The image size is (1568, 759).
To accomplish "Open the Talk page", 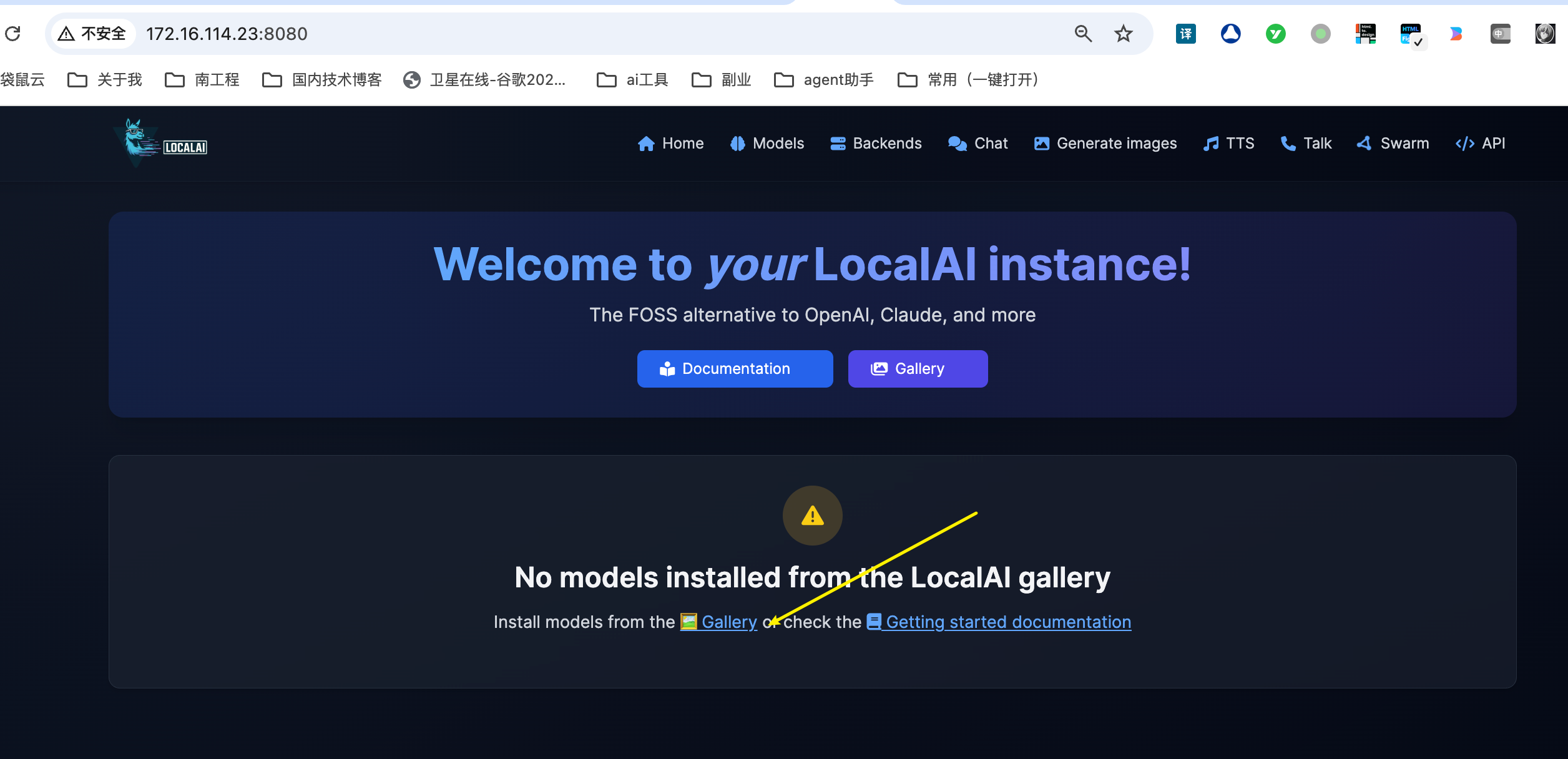I will (1306, 144).
